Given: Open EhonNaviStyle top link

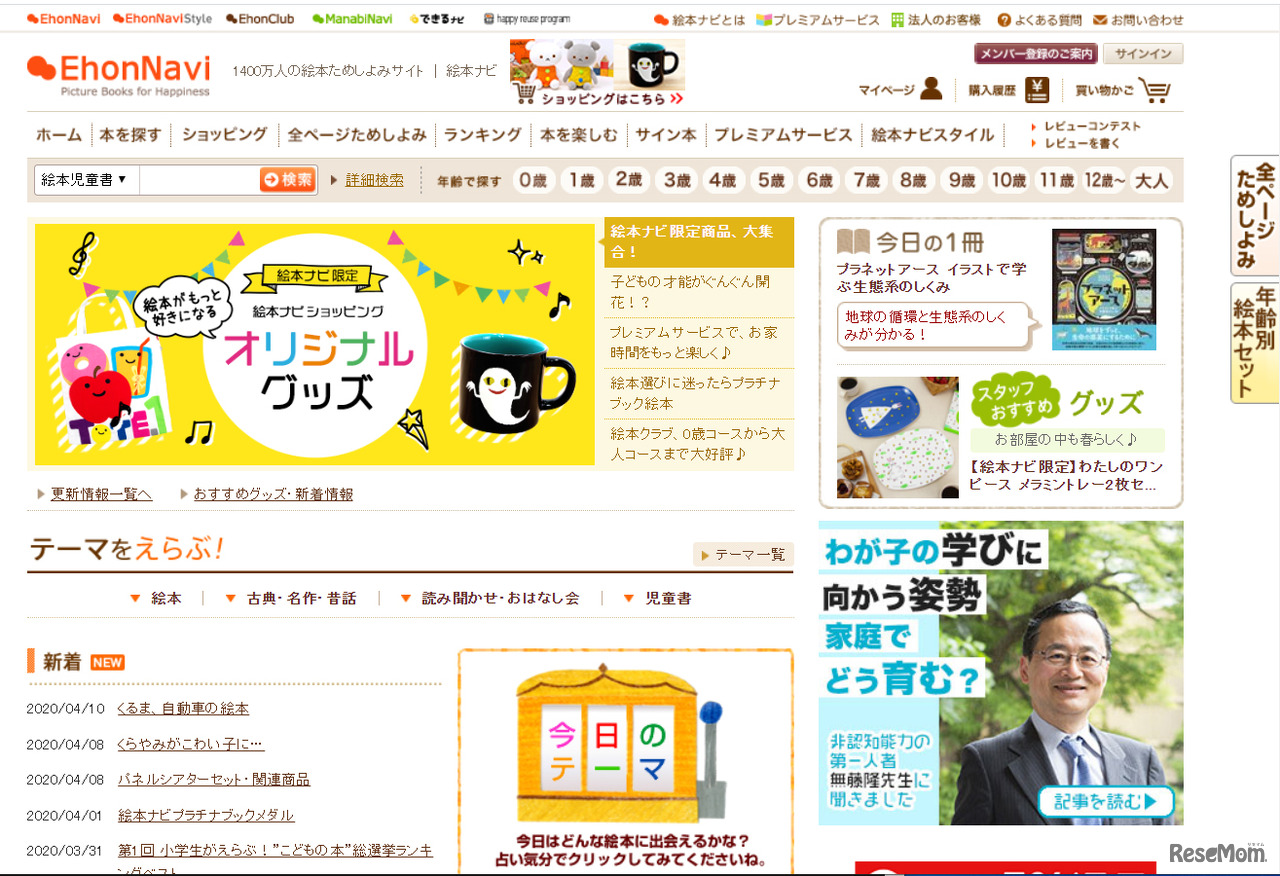Looking at the screenshot, I should (x=163, y=19).
